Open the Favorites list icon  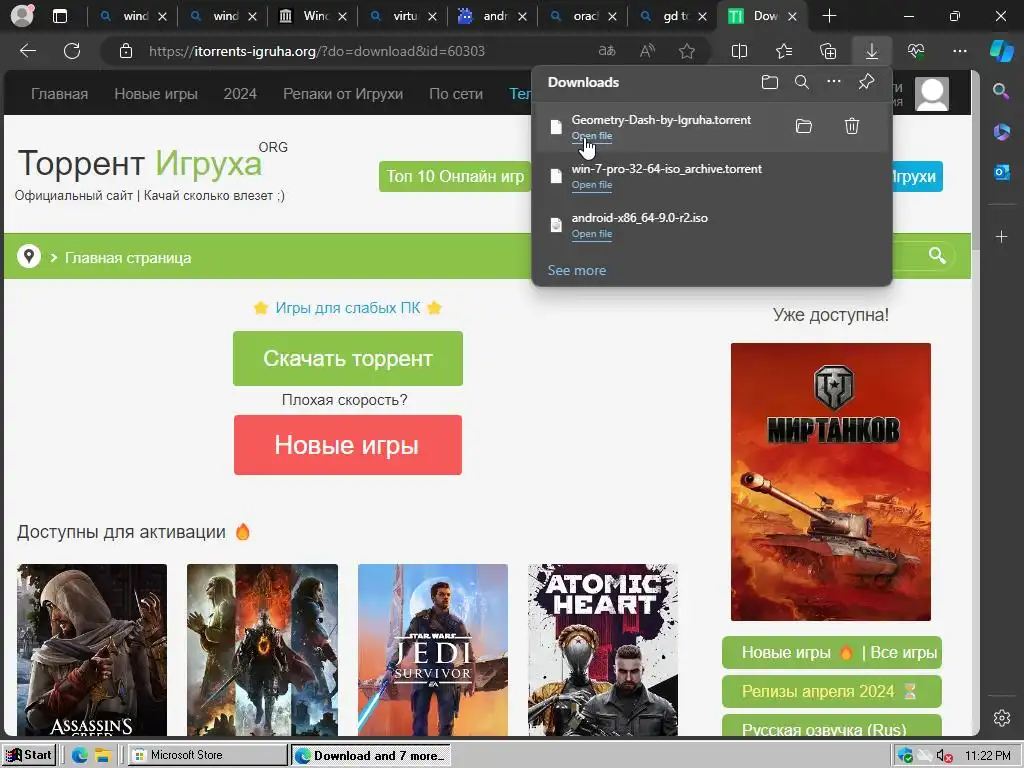click(784, 51)
